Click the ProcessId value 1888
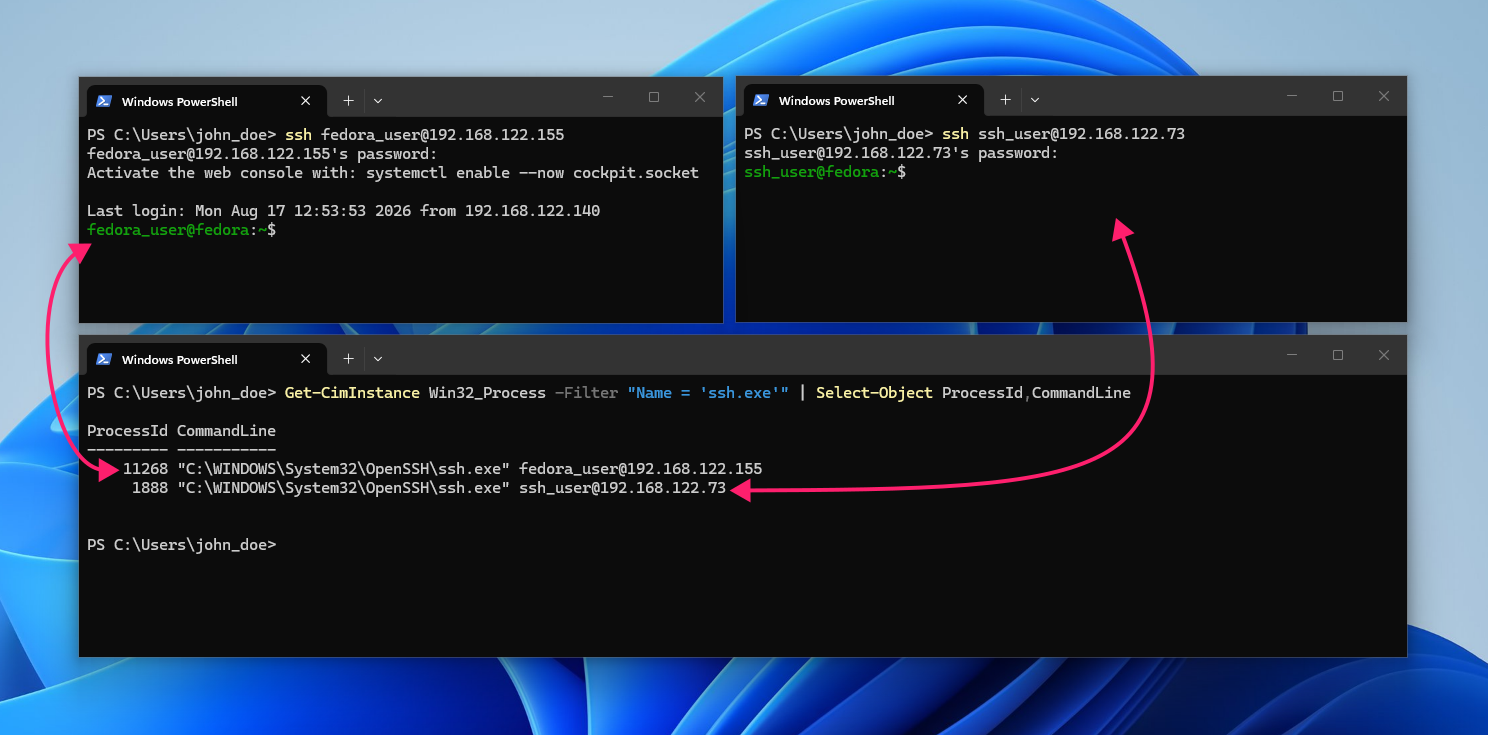The width and height of the screenshot is (1488, 735). tap(150, 488)
